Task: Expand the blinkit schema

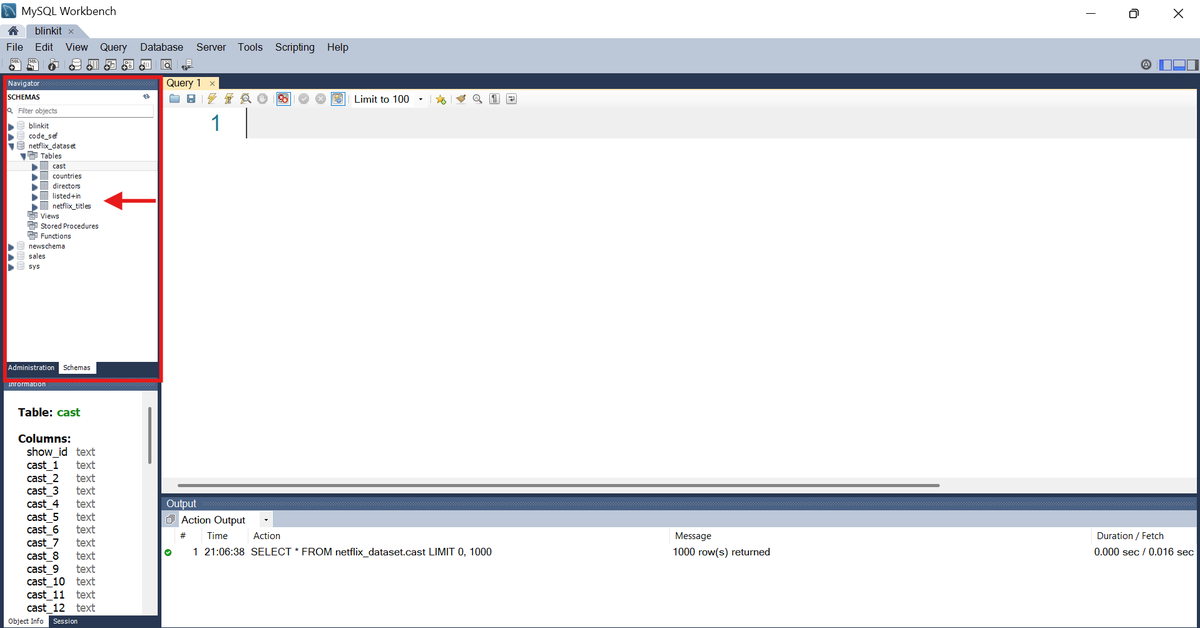Action: 11,126
